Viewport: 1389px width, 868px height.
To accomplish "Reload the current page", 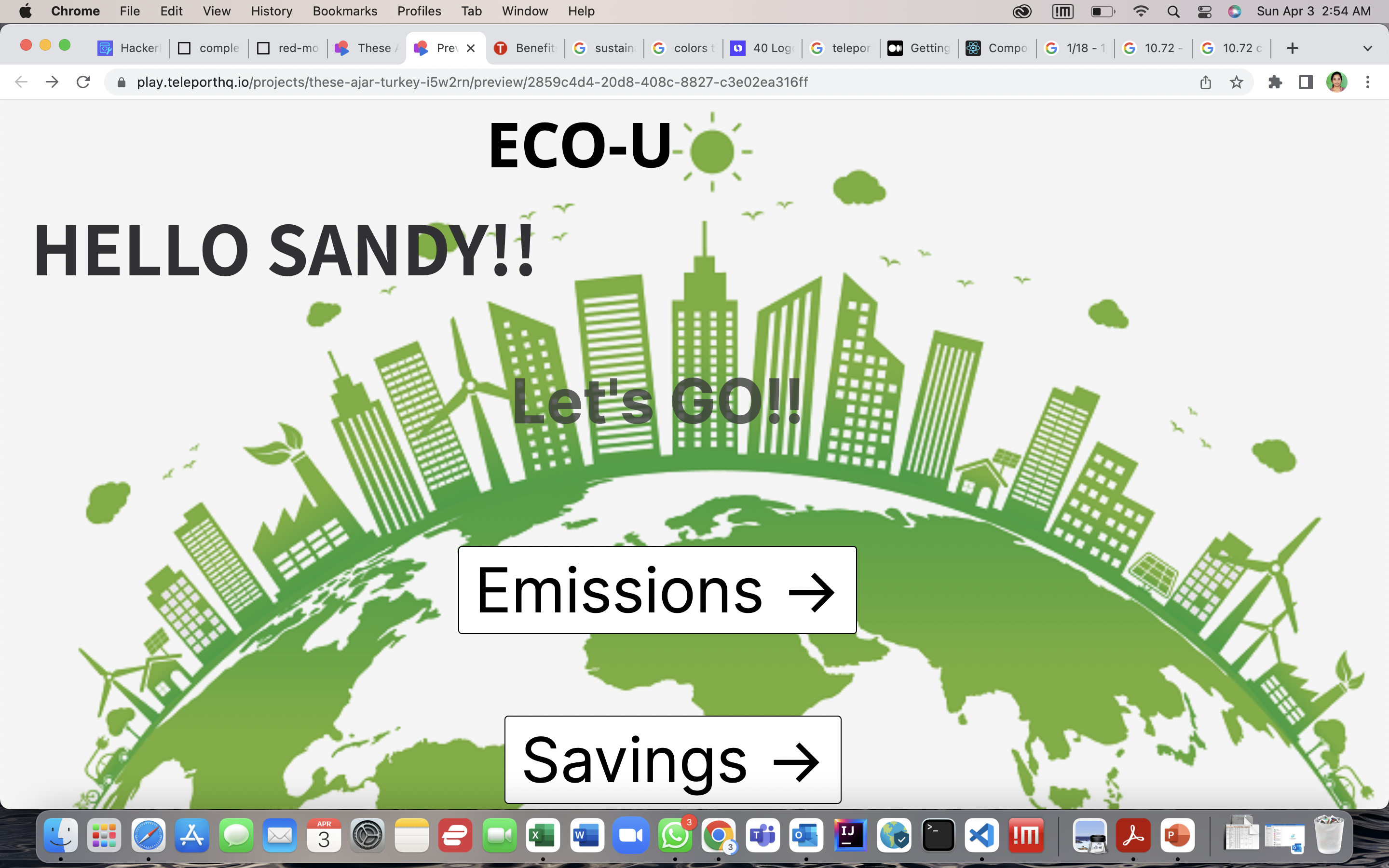I will pos(83,82).
